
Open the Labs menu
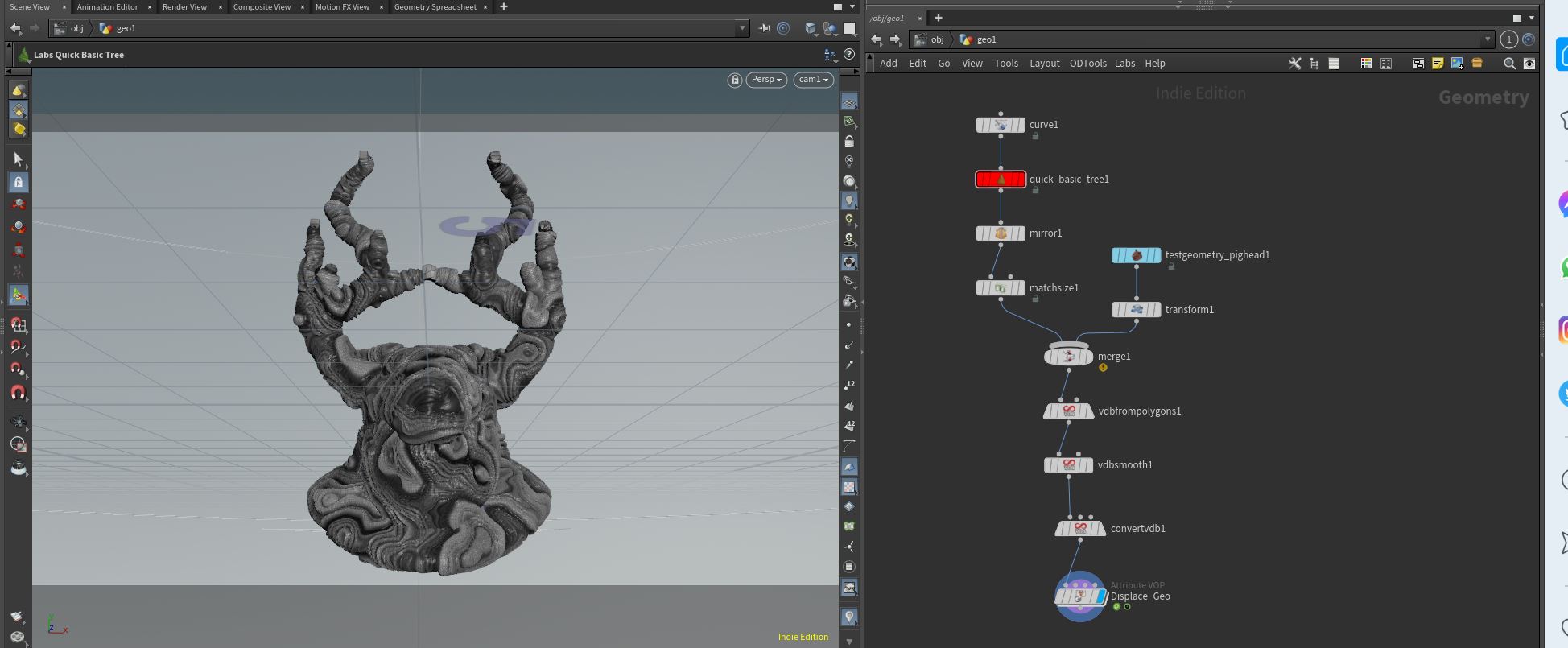tap(1124, 64)
